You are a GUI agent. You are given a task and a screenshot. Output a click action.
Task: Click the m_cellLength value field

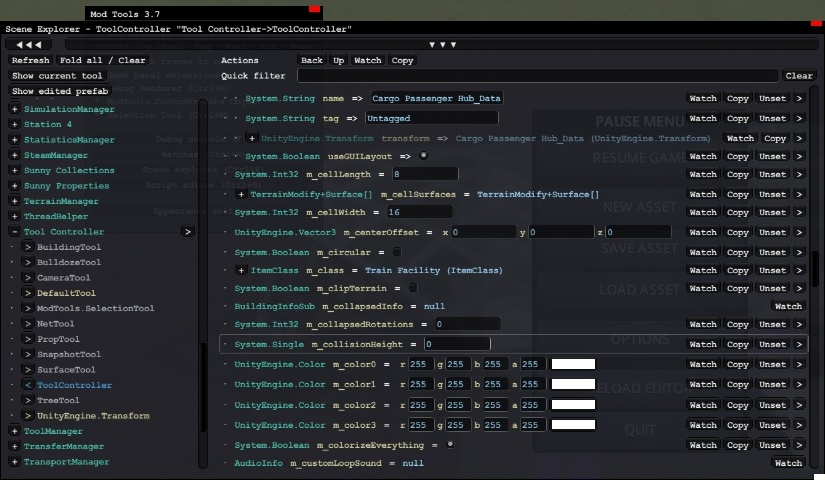[x=425, y=174]
